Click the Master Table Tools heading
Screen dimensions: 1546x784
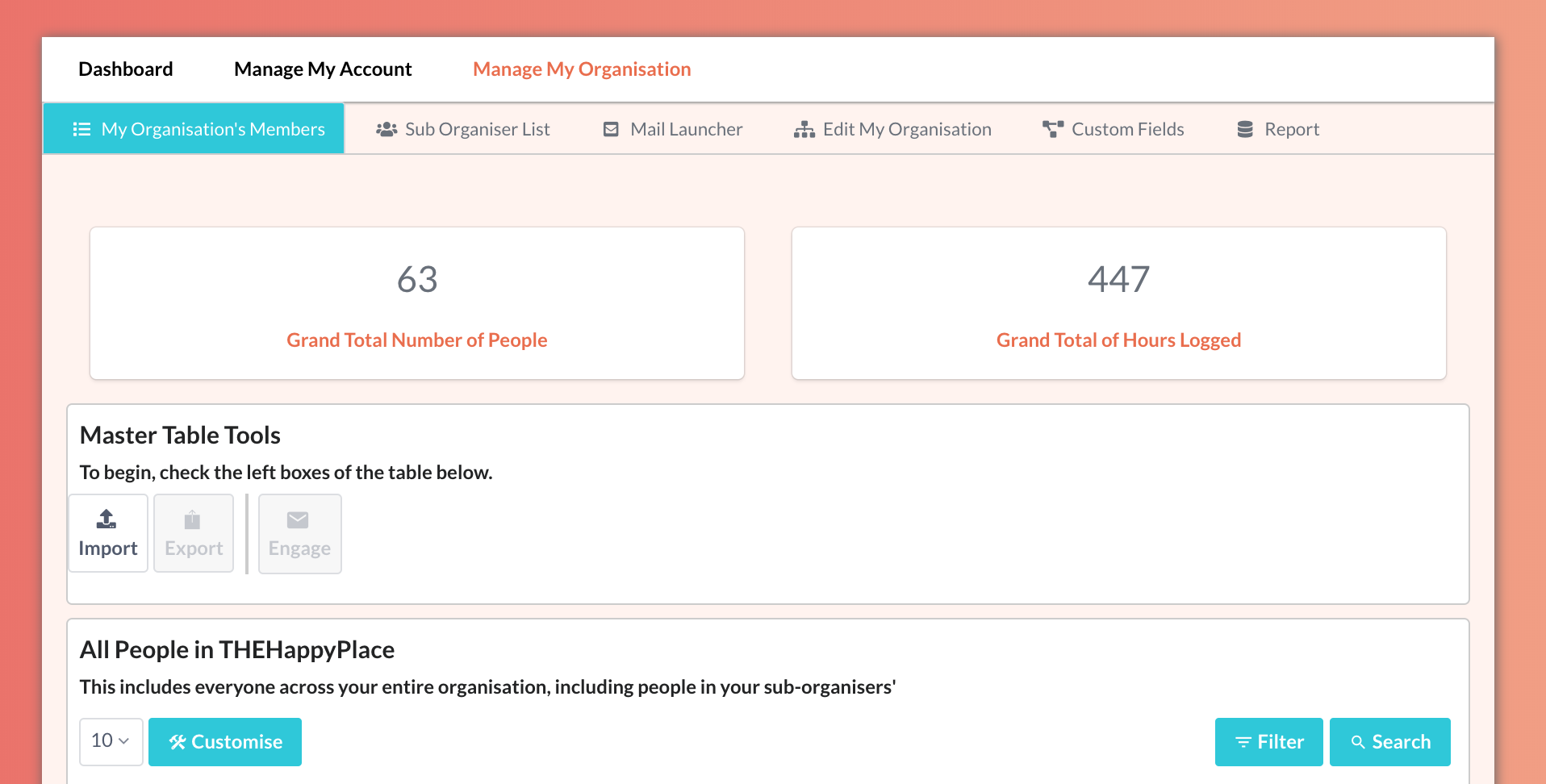point(180,436)
